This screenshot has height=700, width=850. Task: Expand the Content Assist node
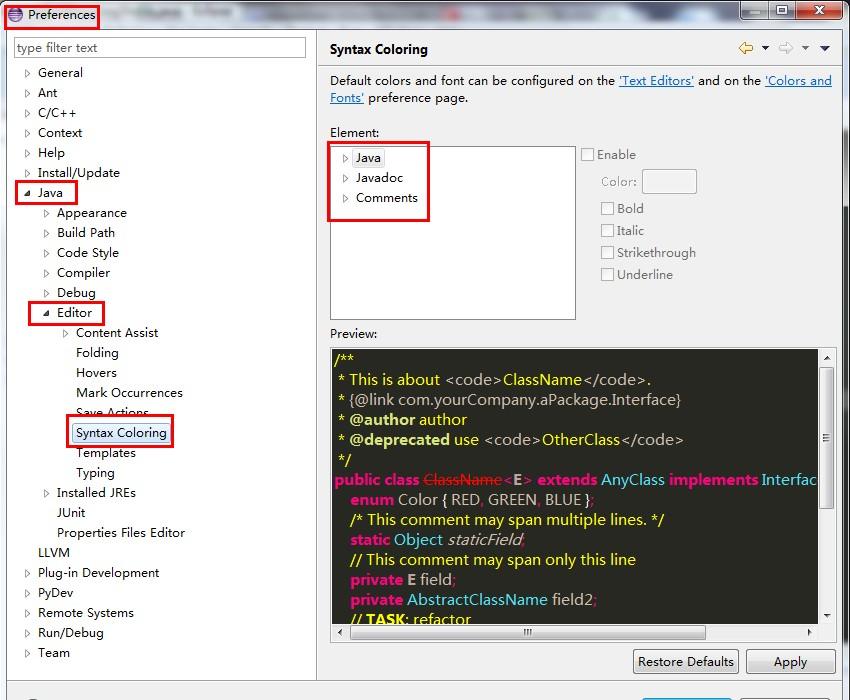(65, 333)
